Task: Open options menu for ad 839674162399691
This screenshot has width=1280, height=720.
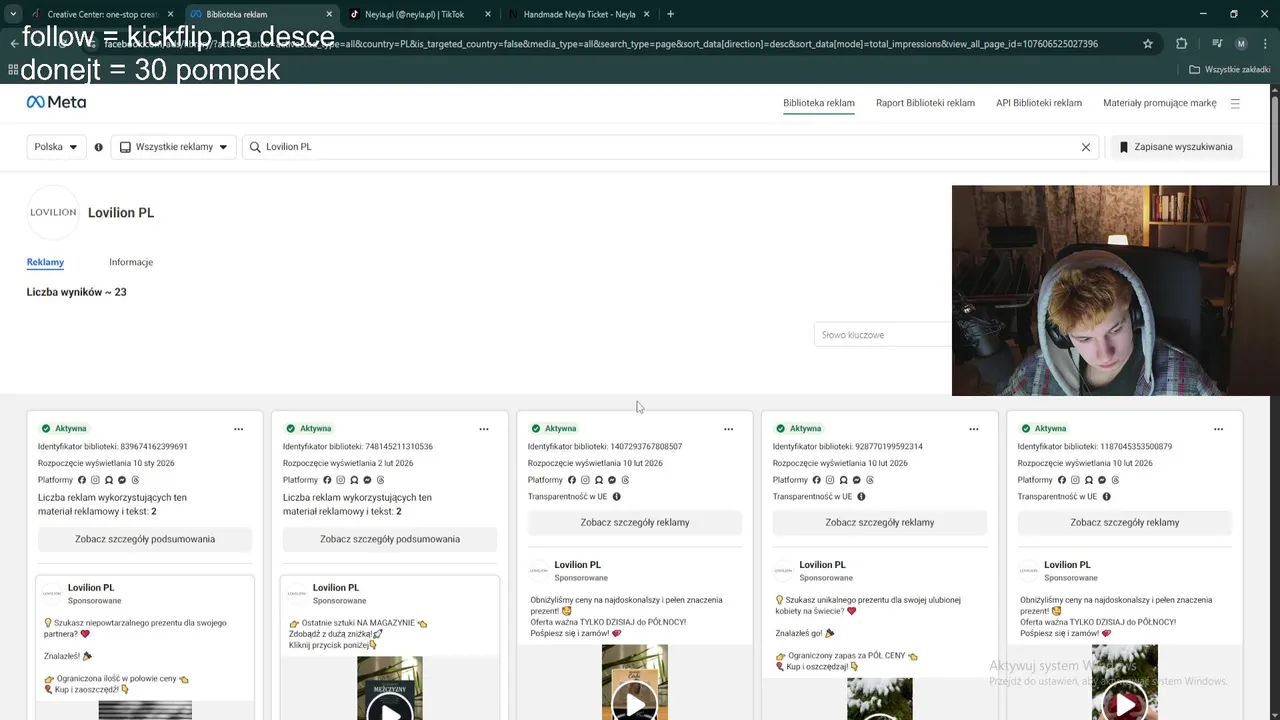Action: point(239,429)
